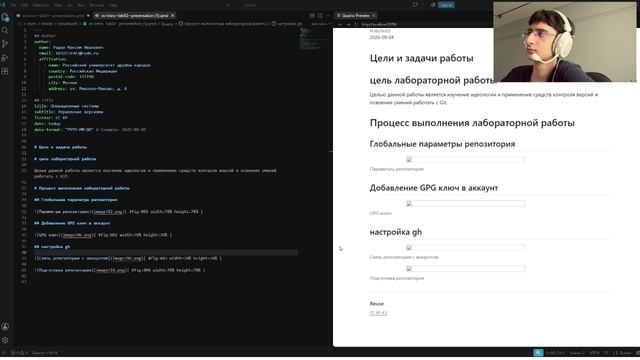This screenshot has height=360, width=640.
Task: Click the Quarto language mode status item
Action: (x=623, y=353)
